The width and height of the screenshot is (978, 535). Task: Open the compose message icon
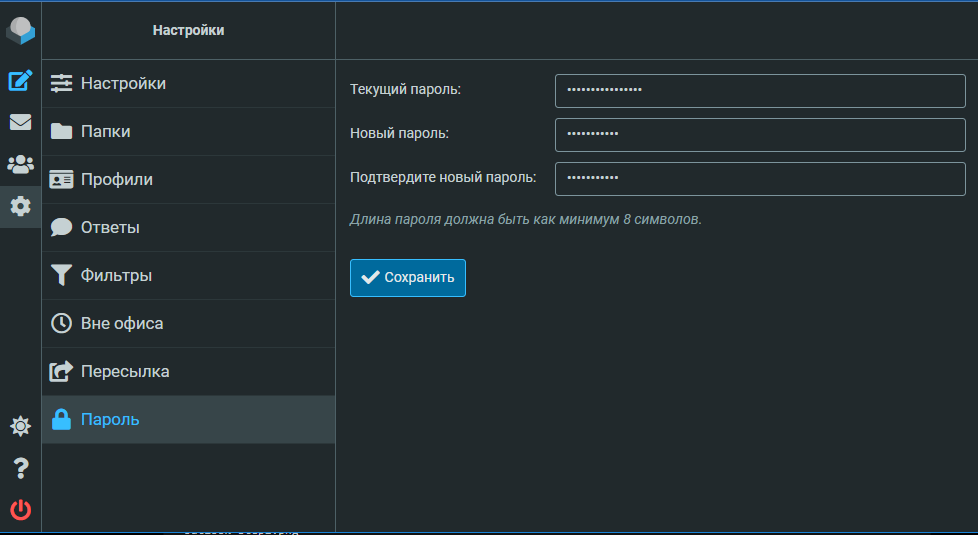tap(20, 80)
